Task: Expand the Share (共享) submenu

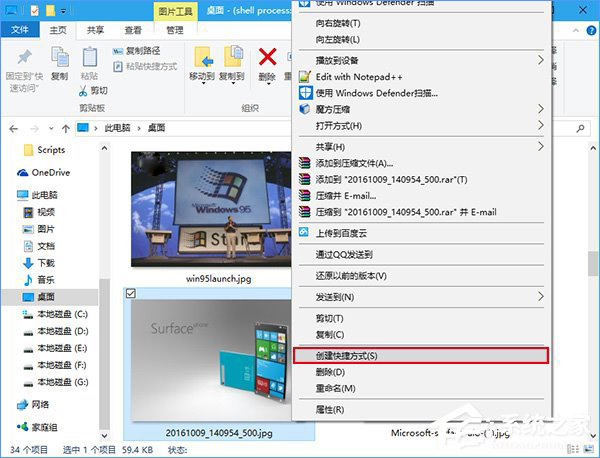Action: click(421, 147)
